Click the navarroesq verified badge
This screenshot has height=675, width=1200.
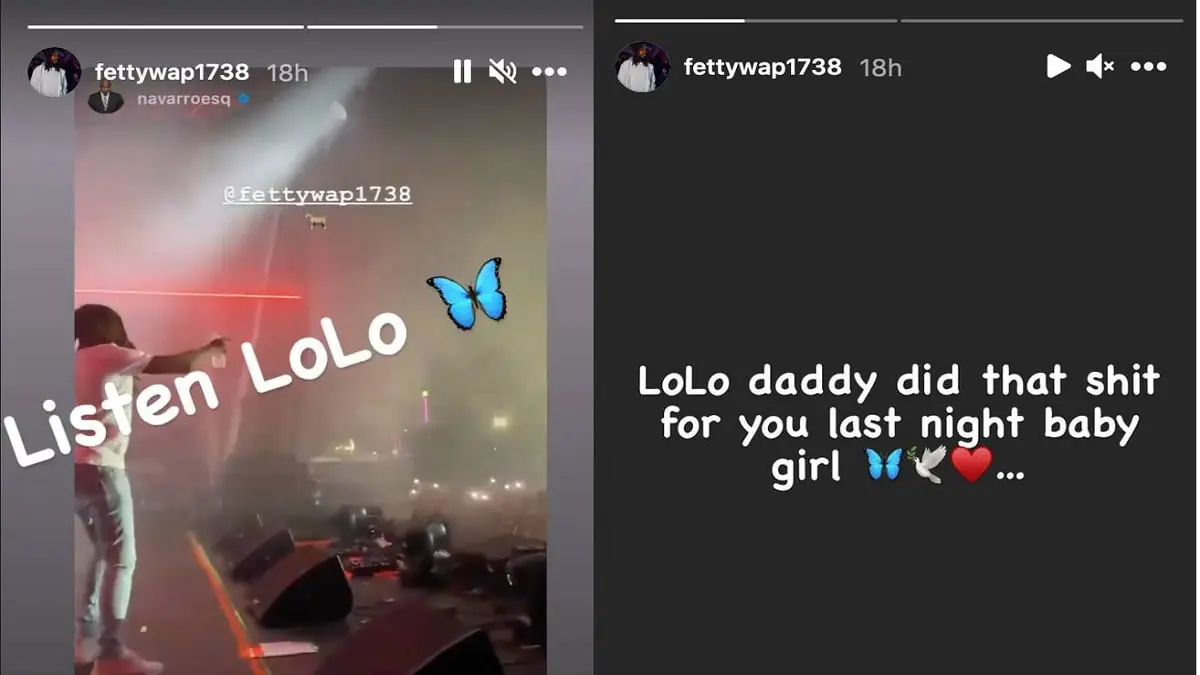243,99
